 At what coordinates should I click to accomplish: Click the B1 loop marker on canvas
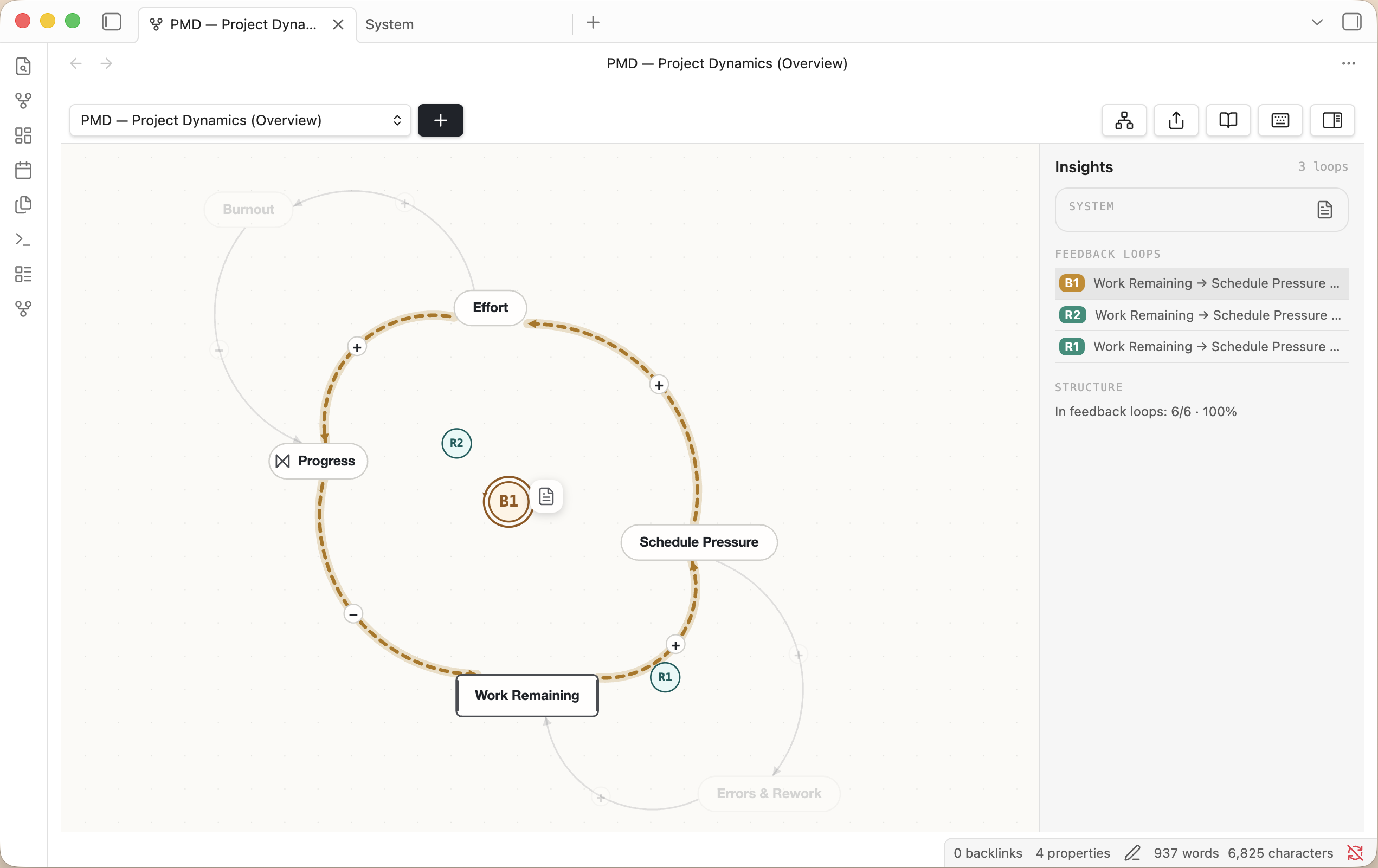click(508, 502)
